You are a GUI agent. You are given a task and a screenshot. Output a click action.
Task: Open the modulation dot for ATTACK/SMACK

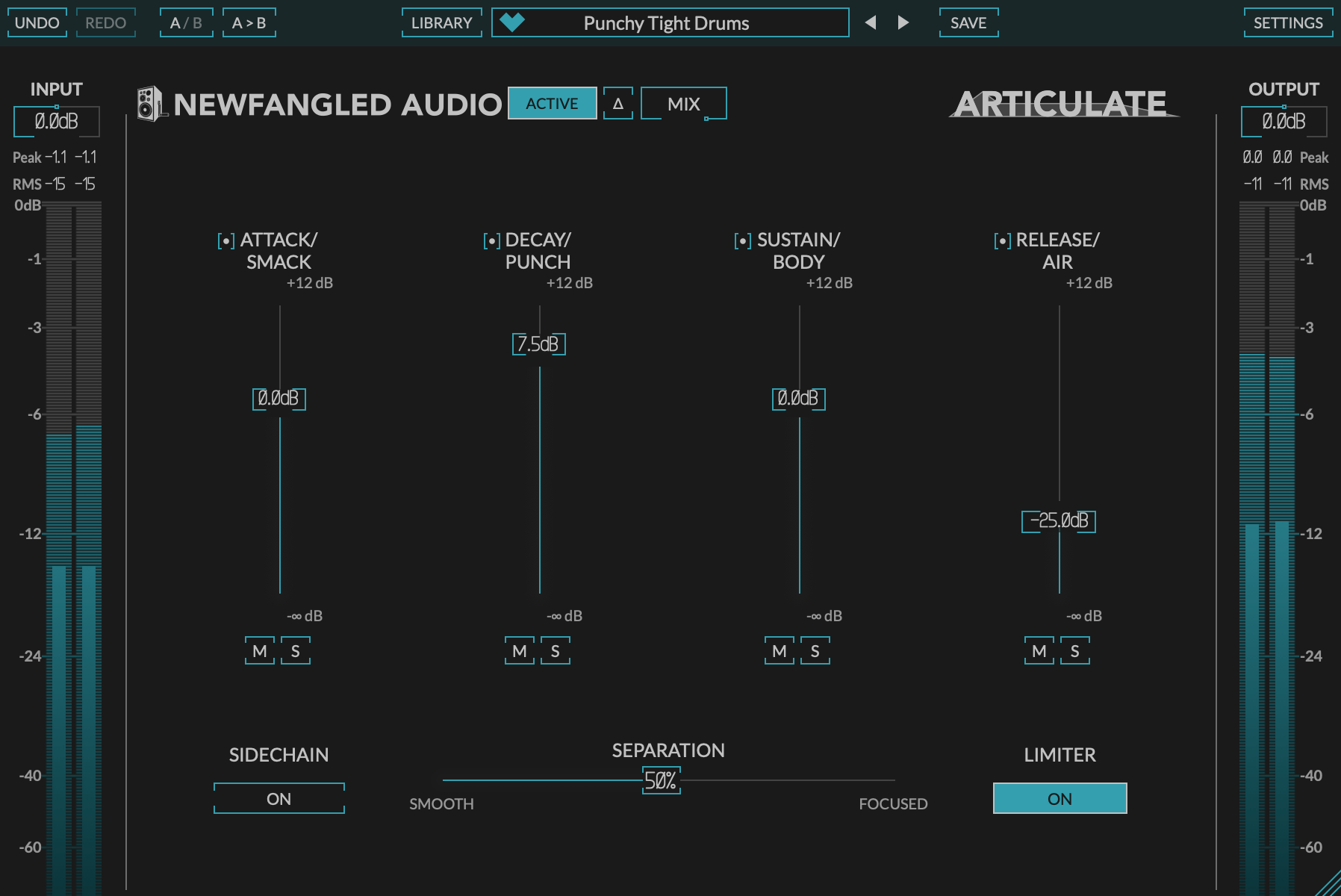(x=226, y=240)
